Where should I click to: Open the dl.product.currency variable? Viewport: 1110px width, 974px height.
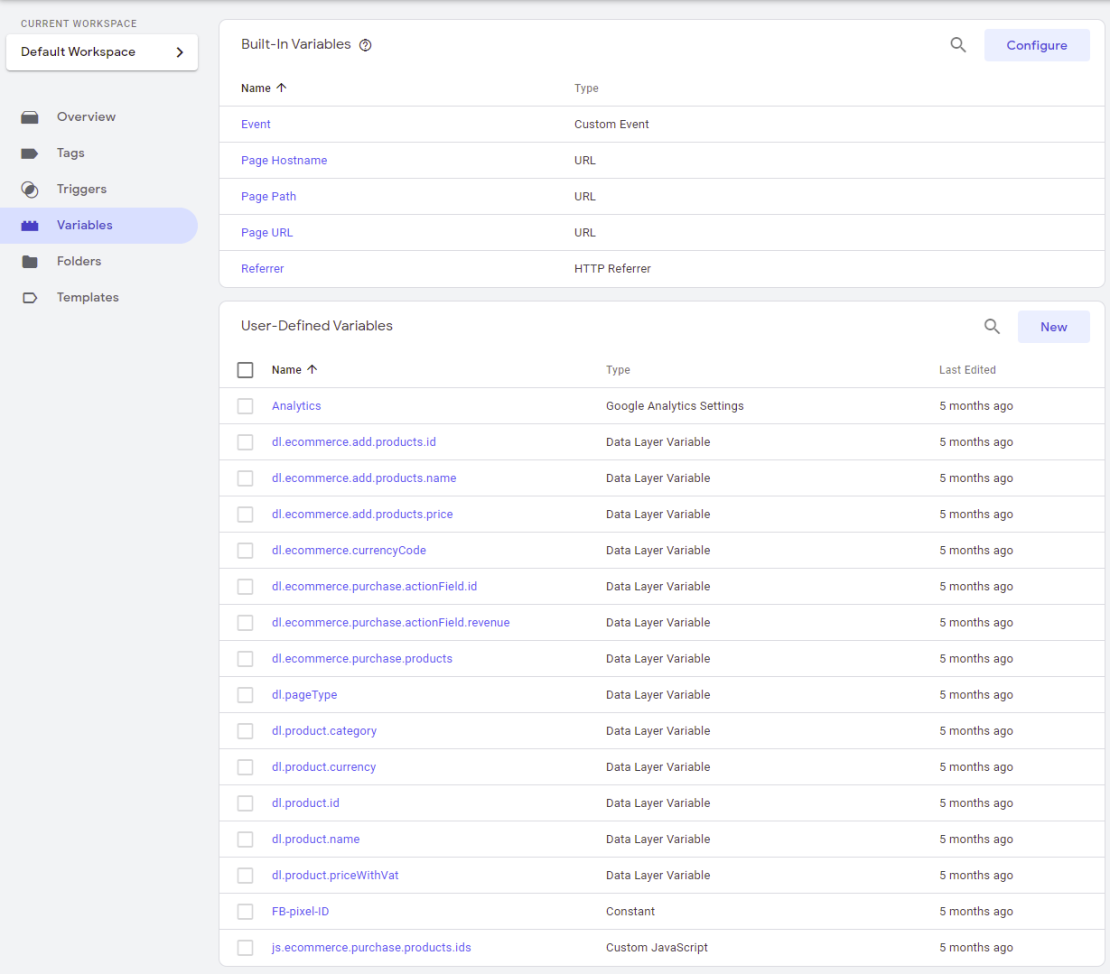pos(324,767)
